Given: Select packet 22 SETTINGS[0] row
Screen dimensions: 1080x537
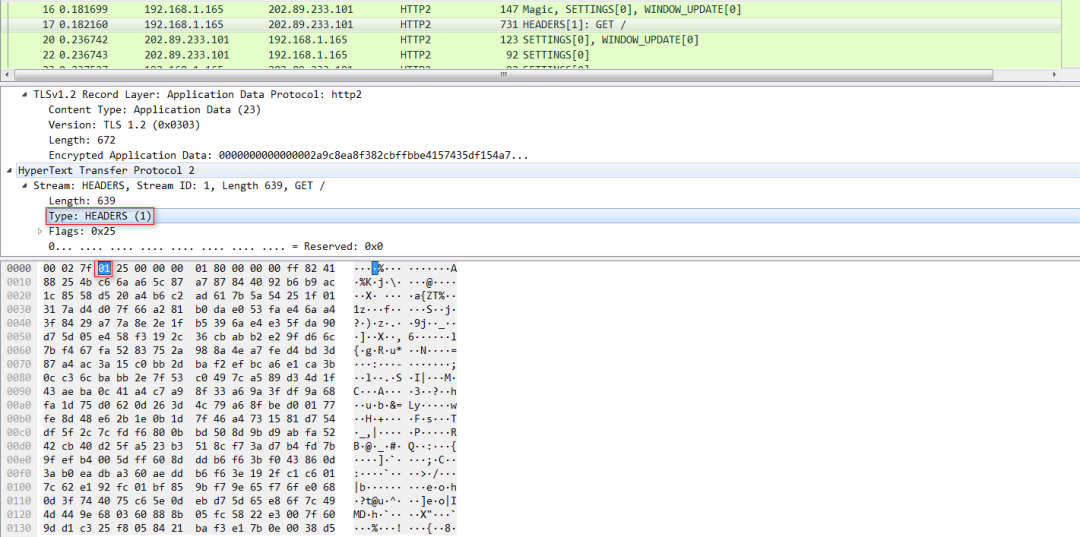Looking at the screenshot, I should (x=530, y=54).
